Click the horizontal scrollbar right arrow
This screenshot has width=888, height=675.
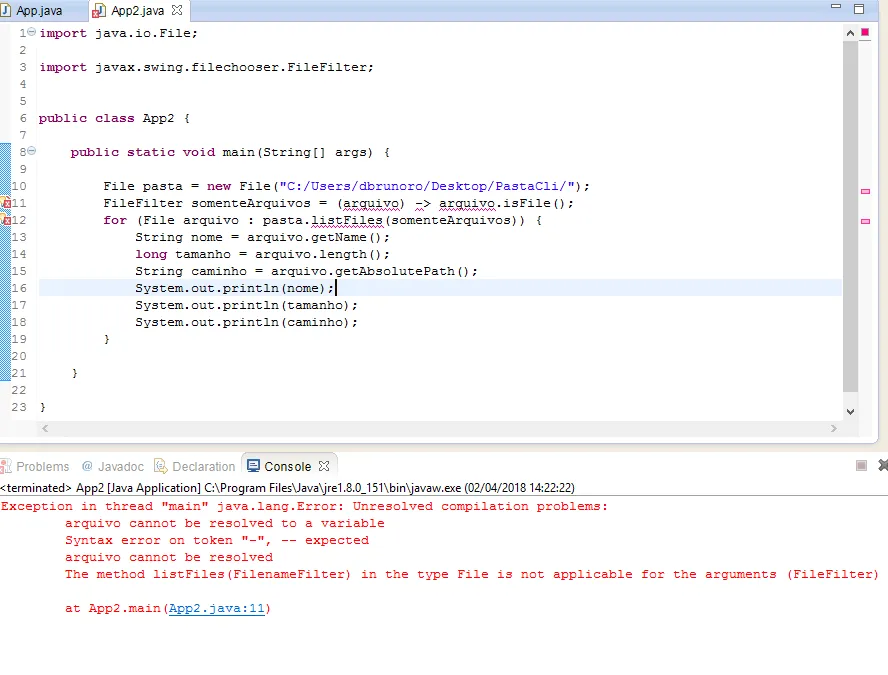[x=834, y=429]
